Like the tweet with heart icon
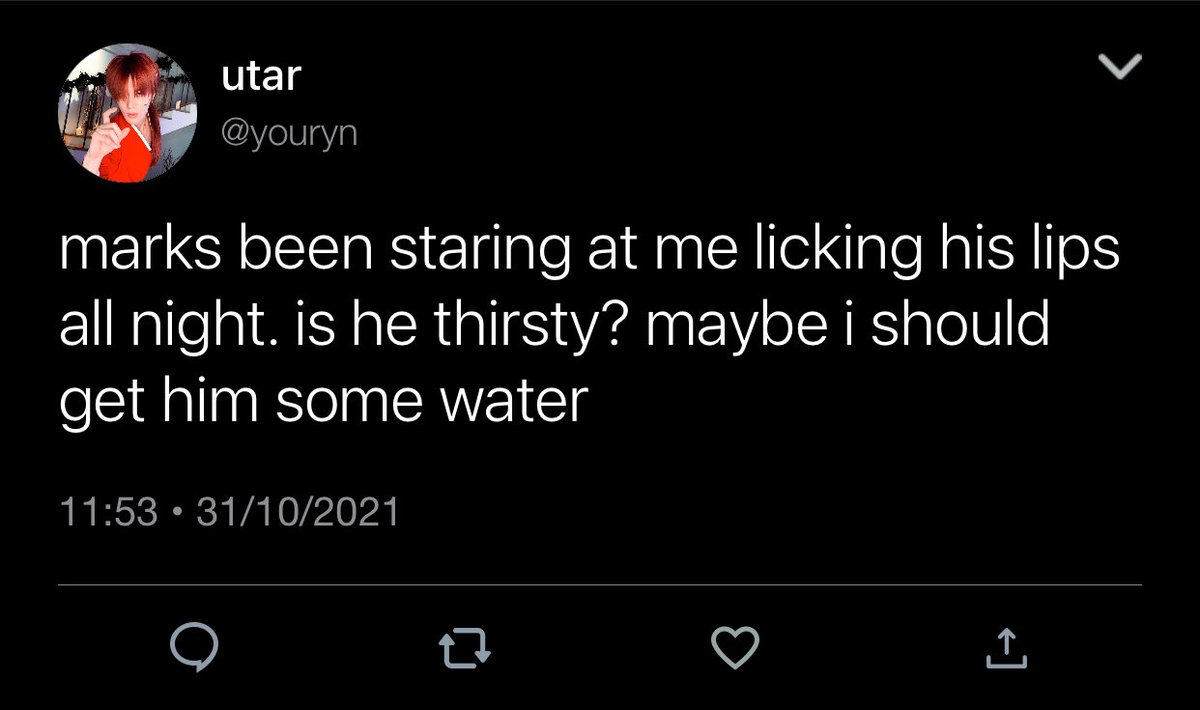The height and width of the screenshot is (710, 1200). coord(735,647)
